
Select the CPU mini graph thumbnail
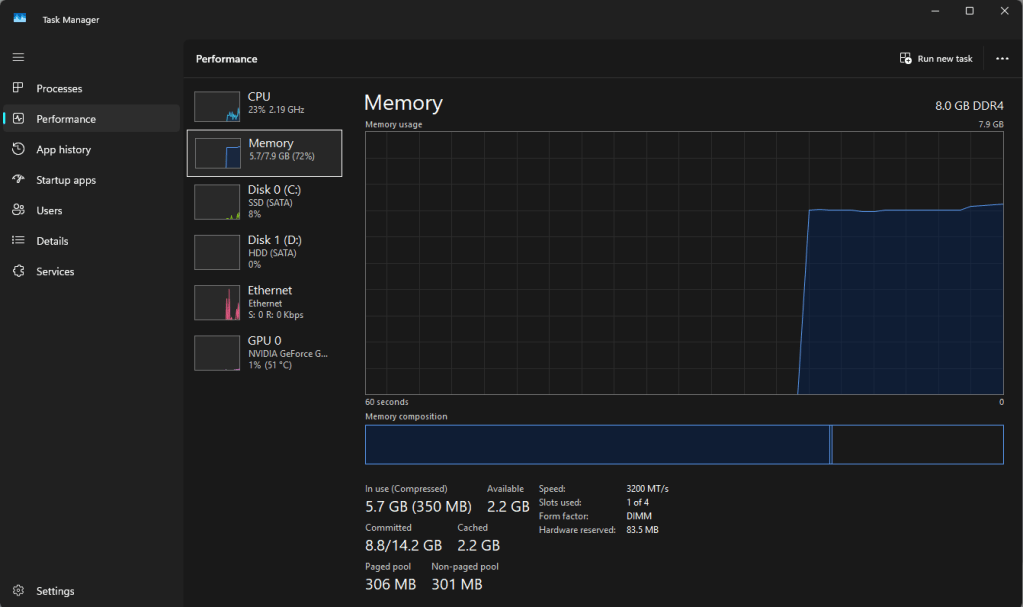coord(217,106)
